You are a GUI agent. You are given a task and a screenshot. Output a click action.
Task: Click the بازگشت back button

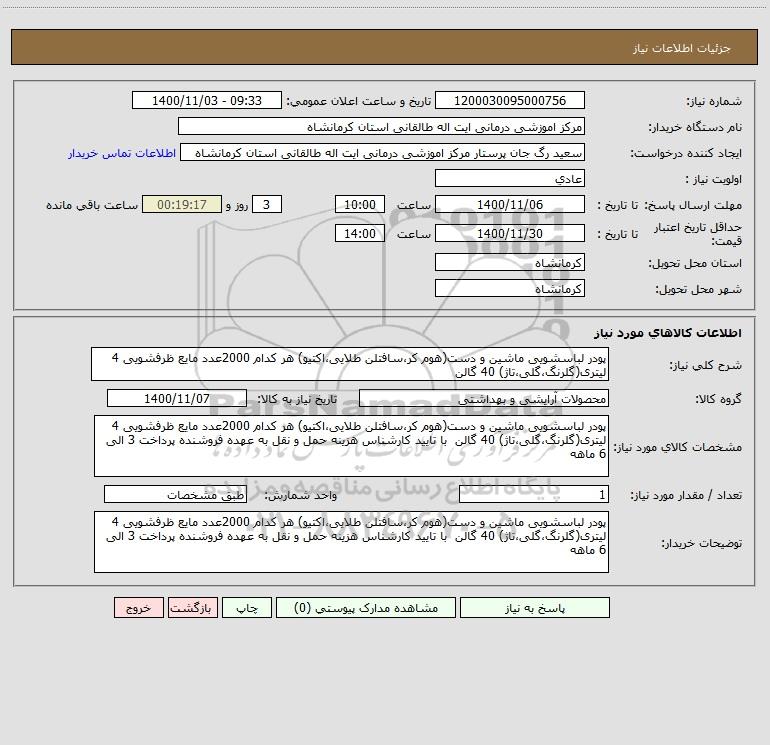coord(192,607)
